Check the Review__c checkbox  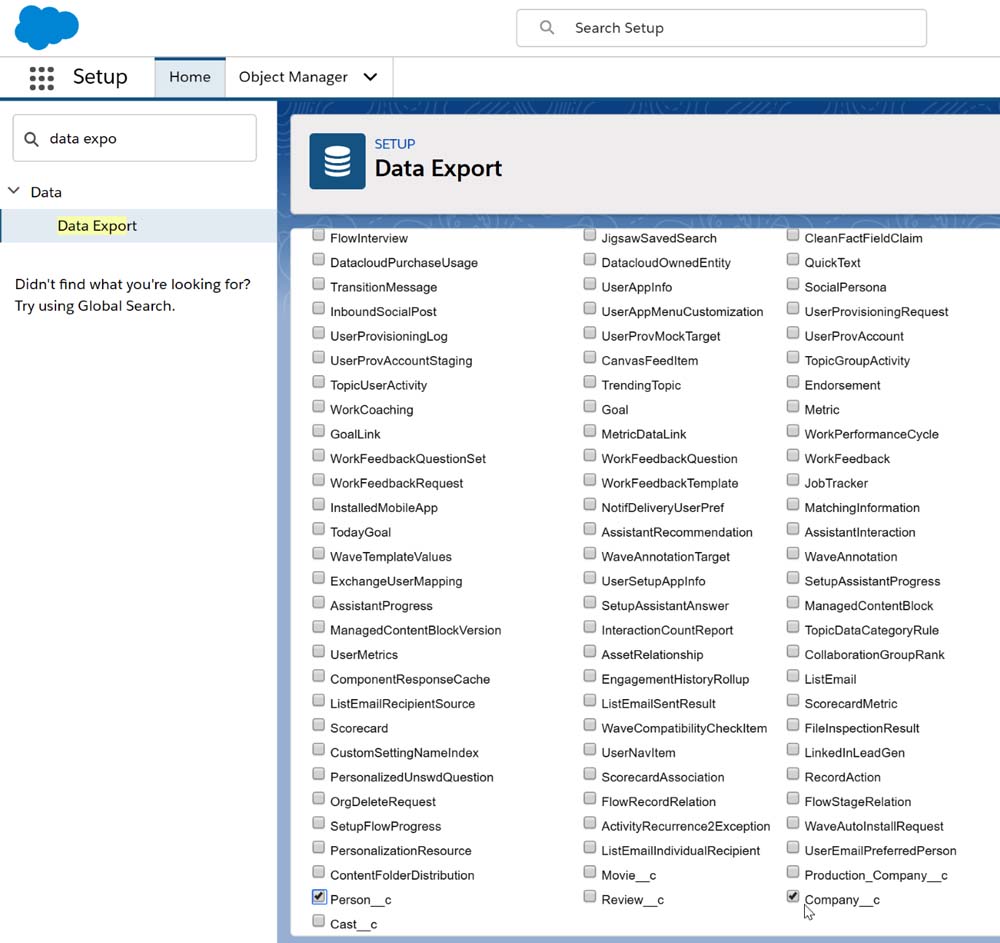(590, 897)
